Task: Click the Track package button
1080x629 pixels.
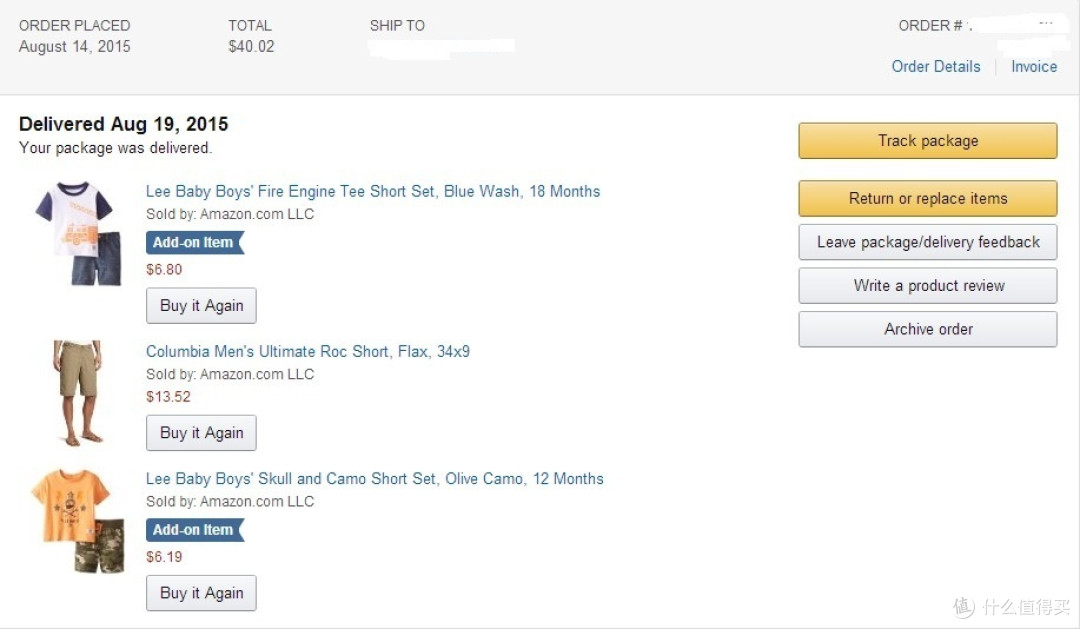Action: pyautogui.click(x=927, y=141)
